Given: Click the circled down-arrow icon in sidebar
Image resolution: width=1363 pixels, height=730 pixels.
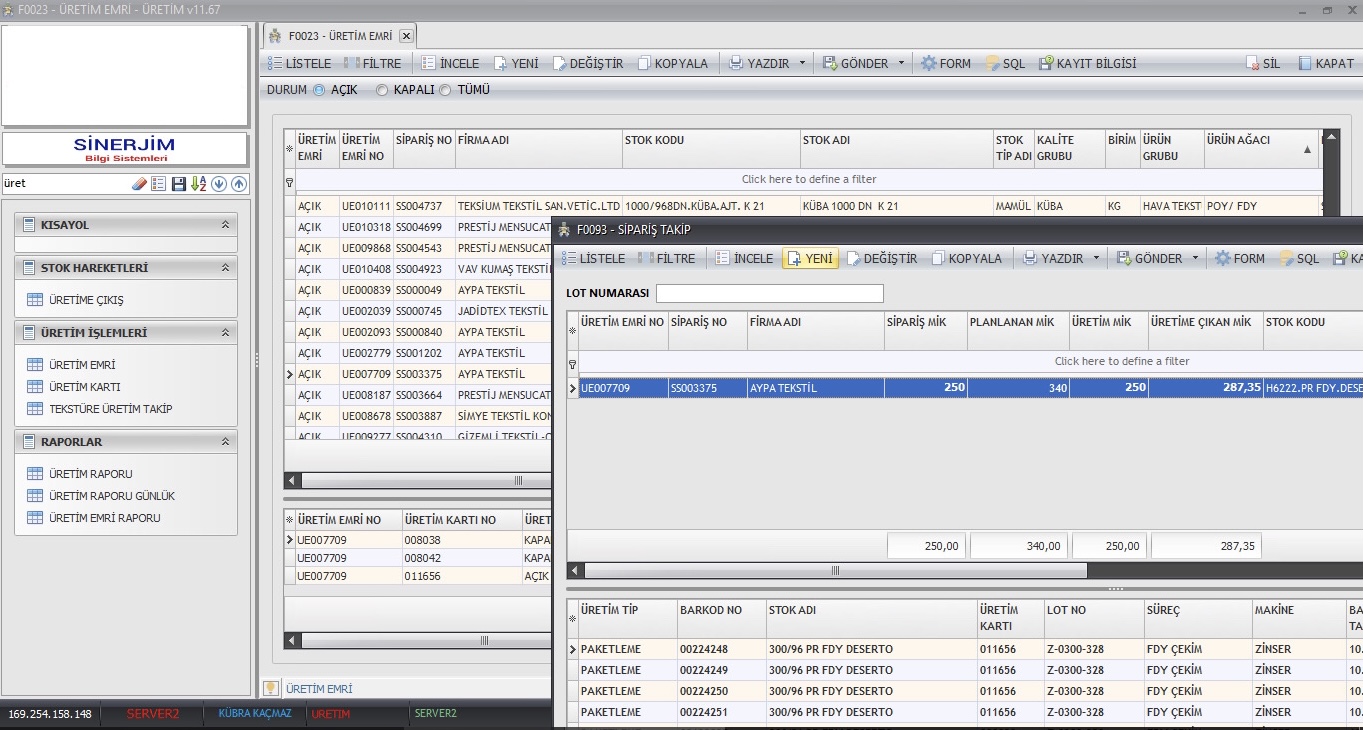Looking at the screenshot, I should pyautogui.click(x=219, y=184).
